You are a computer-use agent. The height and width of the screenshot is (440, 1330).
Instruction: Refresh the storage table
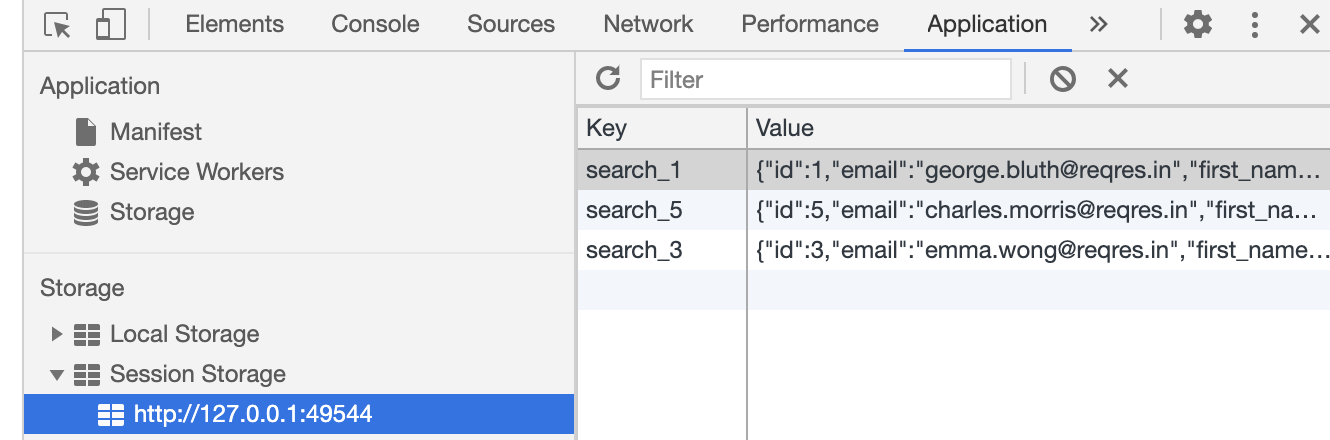[608, 78]
